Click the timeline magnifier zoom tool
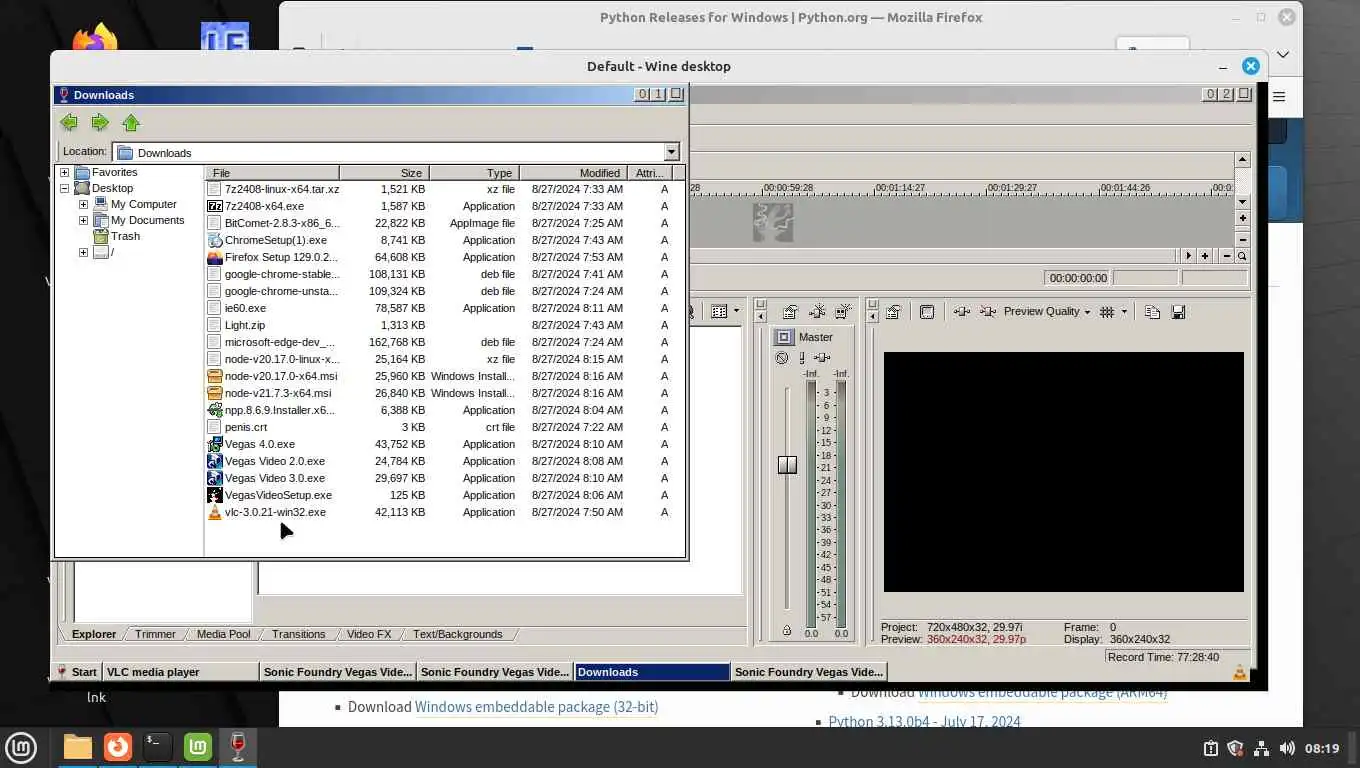1360x768 pixels. point(1241,256)
